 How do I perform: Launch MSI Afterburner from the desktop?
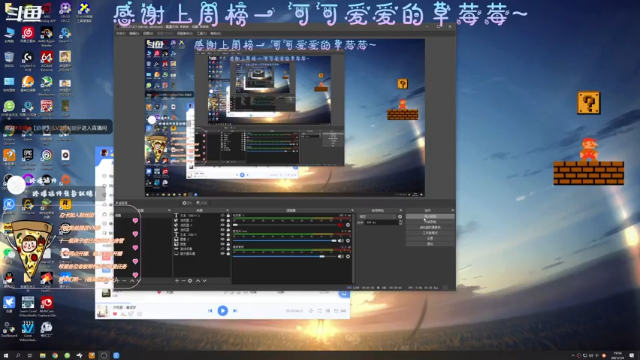47,85
